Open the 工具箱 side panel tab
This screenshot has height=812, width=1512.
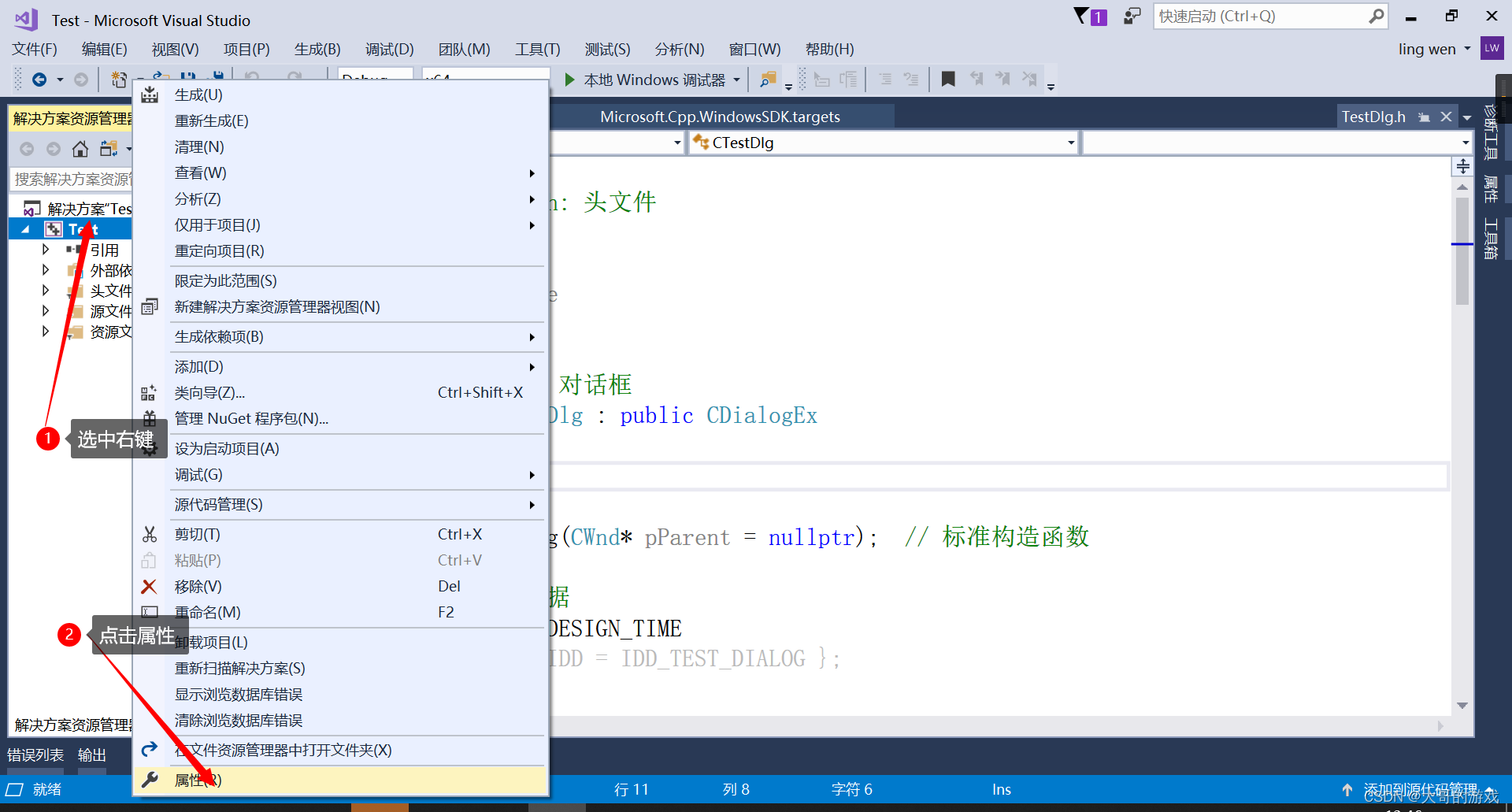pos(1491,239)
